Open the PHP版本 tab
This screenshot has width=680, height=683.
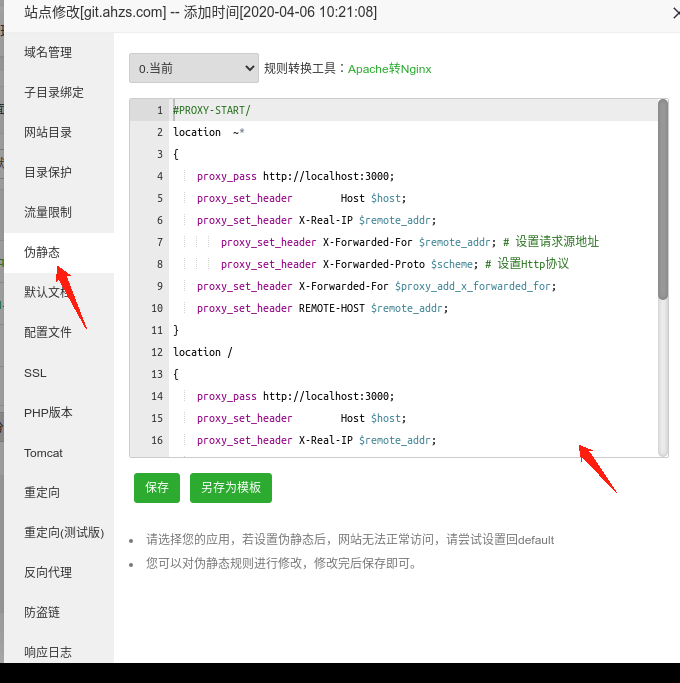pyautogui.click(x=48, y=413)
